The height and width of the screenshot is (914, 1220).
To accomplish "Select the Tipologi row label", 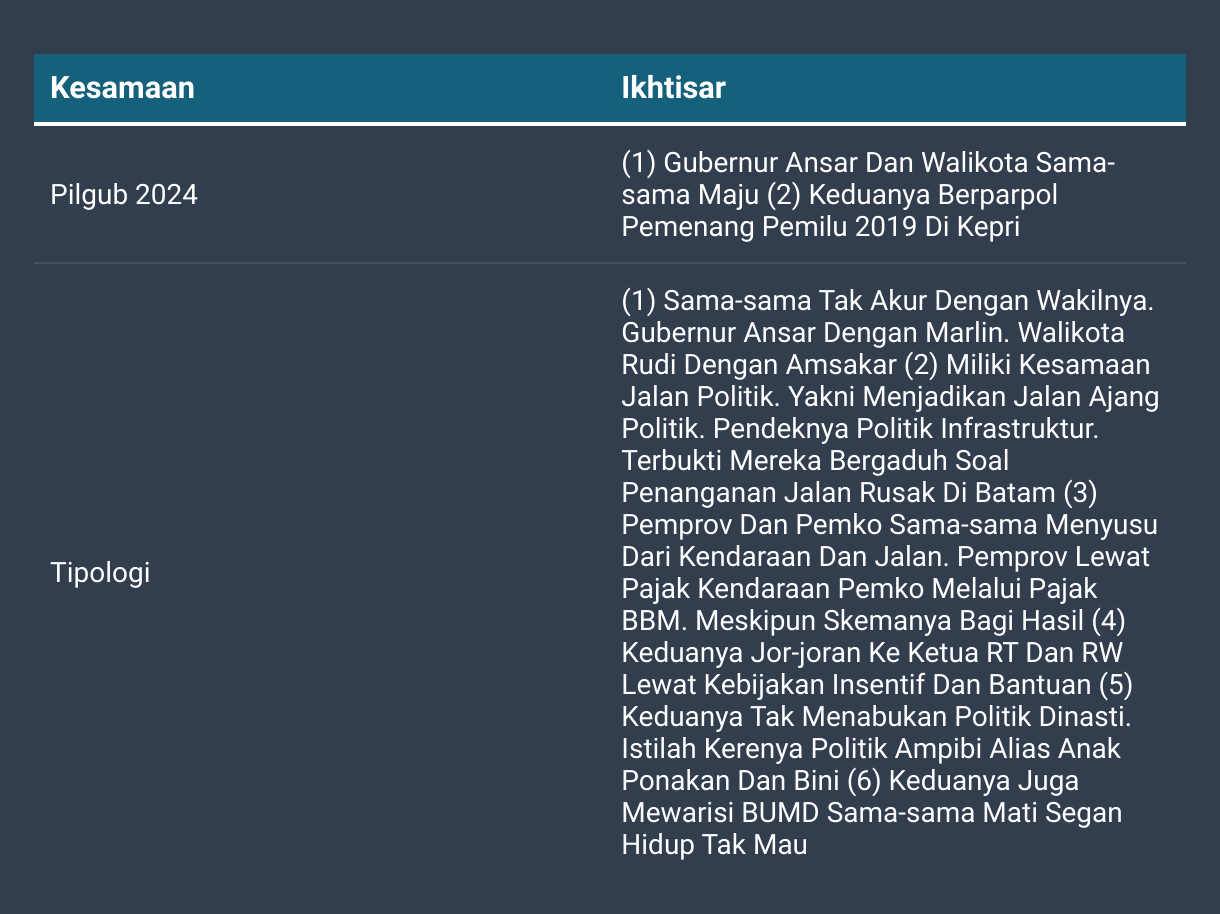I will pyautogui.click(x=100, y=573).
